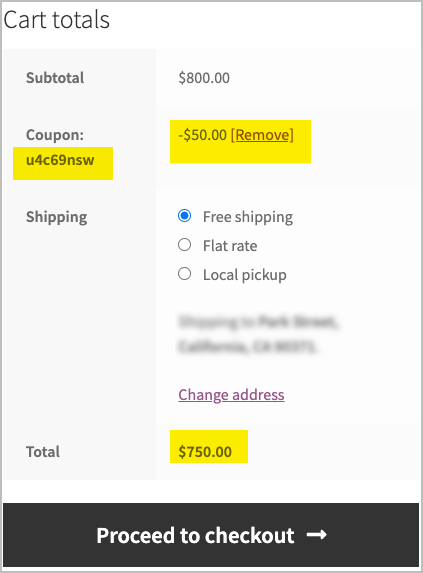Select the Local pickup radio button
Screen dimensions: 423x573
pos(184,273)
